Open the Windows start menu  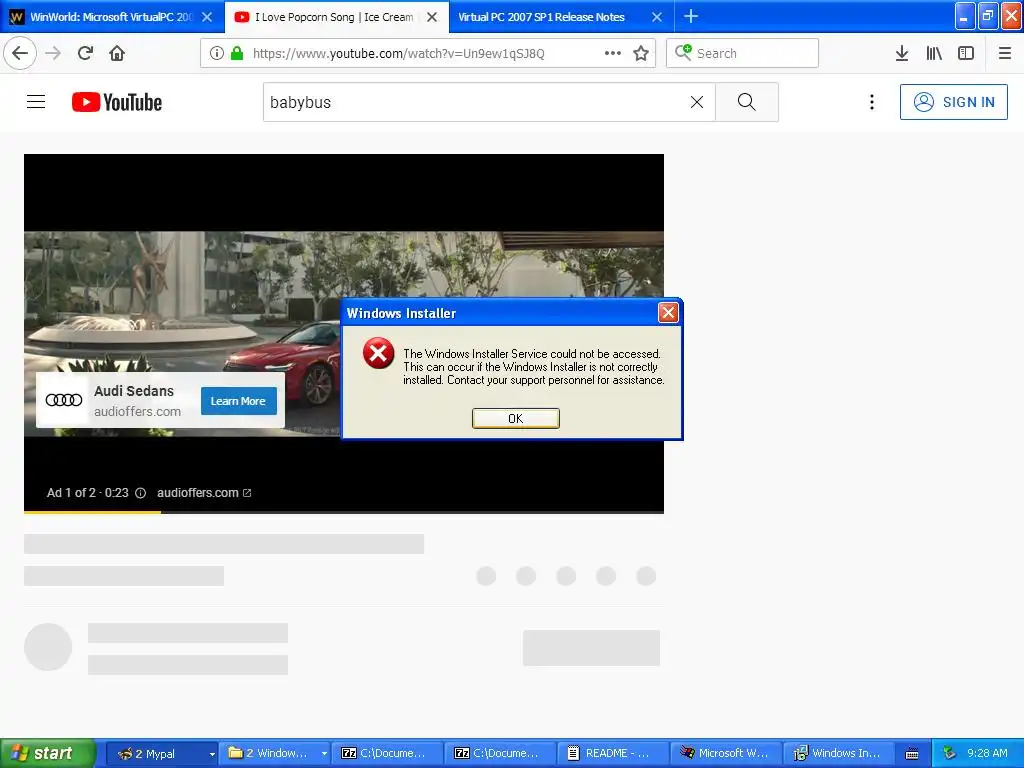[47, 753]
